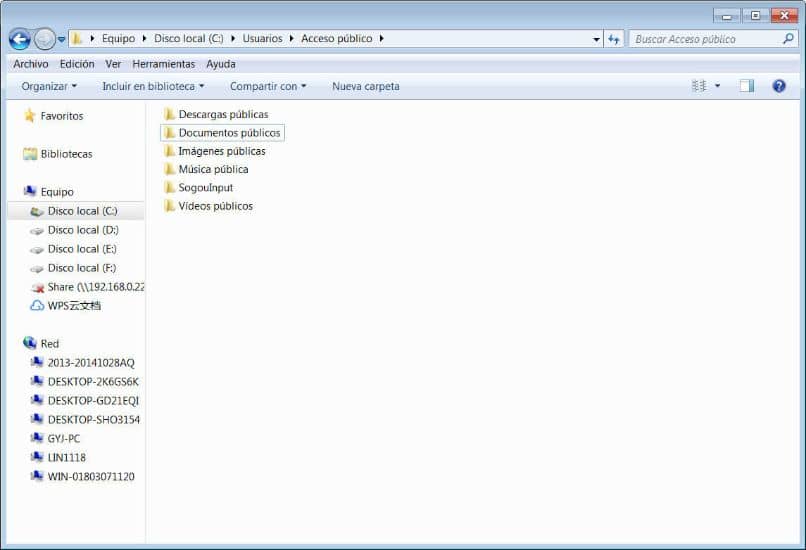
Task: Select the Música pública folder name
Action: pyautogui.click(x=213, y=169)
